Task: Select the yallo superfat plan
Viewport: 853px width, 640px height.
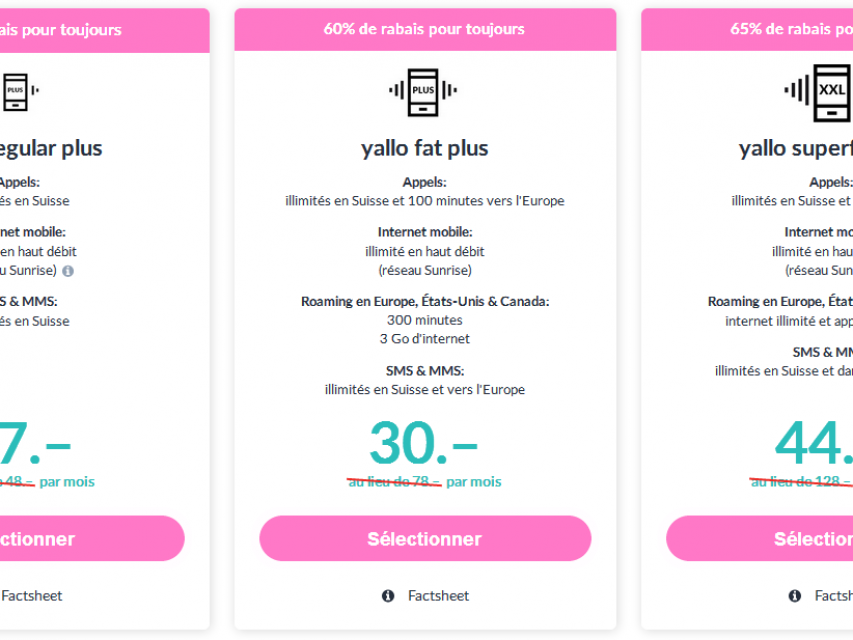Action: point(759,538)
